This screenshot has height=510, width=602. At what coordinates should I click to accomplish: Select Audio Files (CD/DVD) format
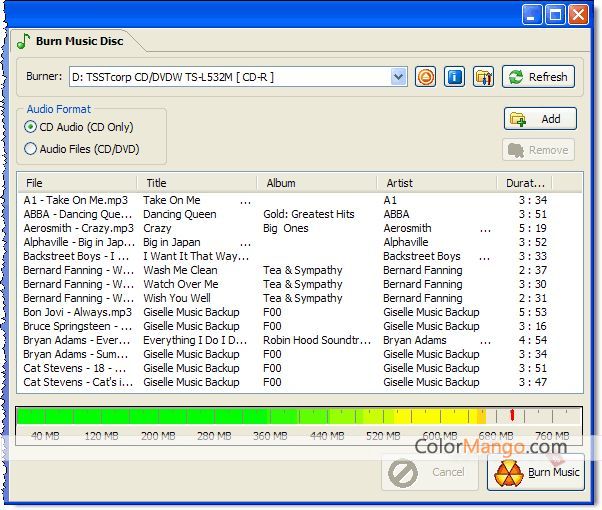tap(31, 149)
